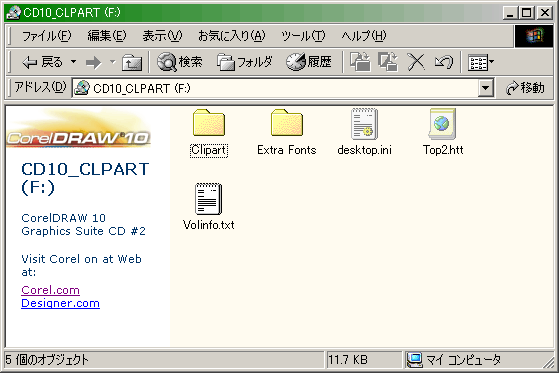Follow the Designer.com link
This screenshot has height=373, width=559.
[60, 303]
